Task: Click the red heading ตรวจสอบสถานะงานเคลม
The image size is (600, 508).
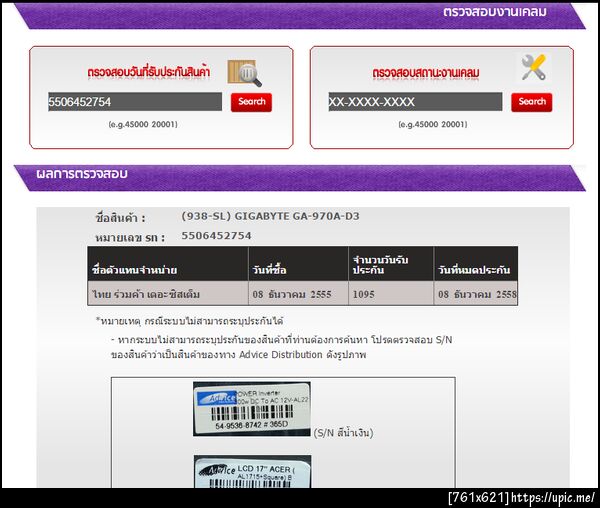Action: tap(426, 73)
